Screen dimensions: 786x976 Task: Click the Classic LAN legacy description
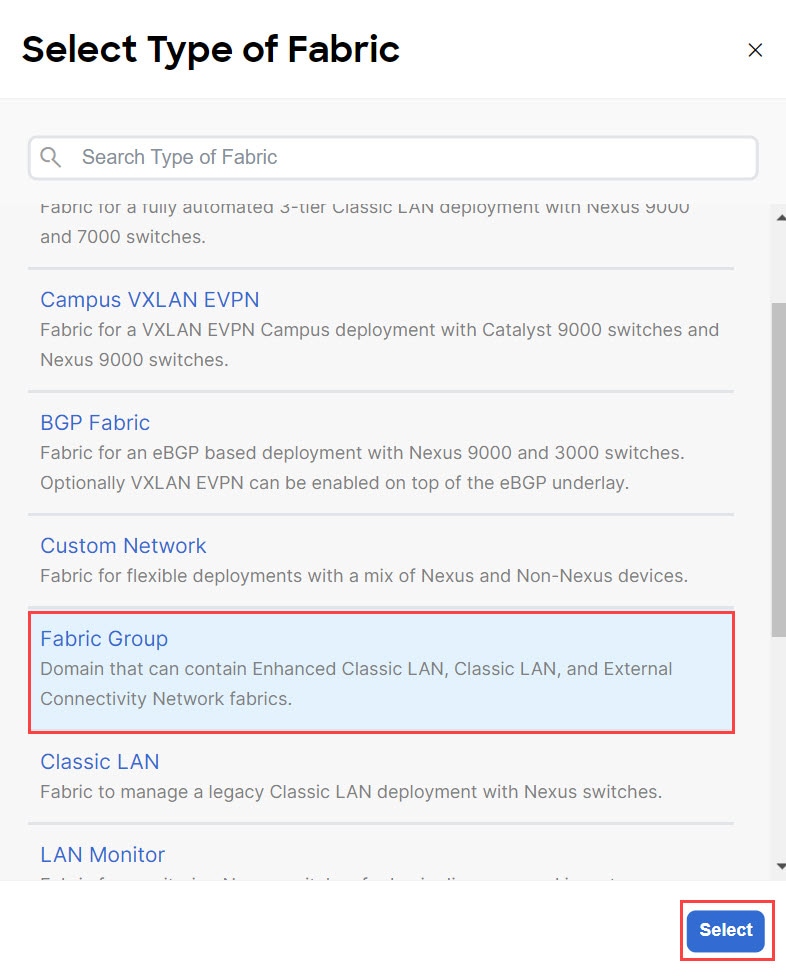tap(351, 792)
